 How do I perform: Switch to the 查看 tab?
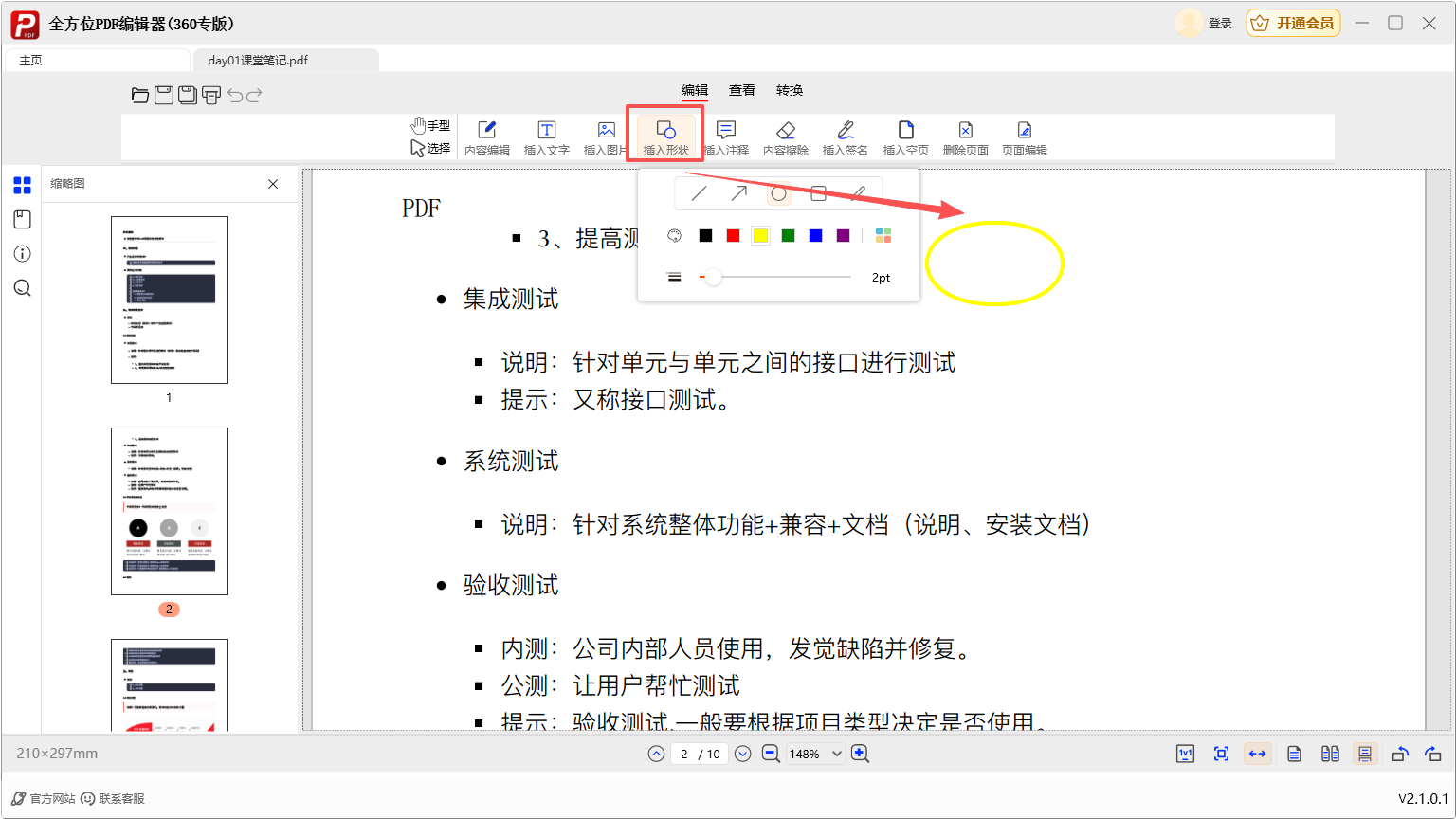click(742, 90)
